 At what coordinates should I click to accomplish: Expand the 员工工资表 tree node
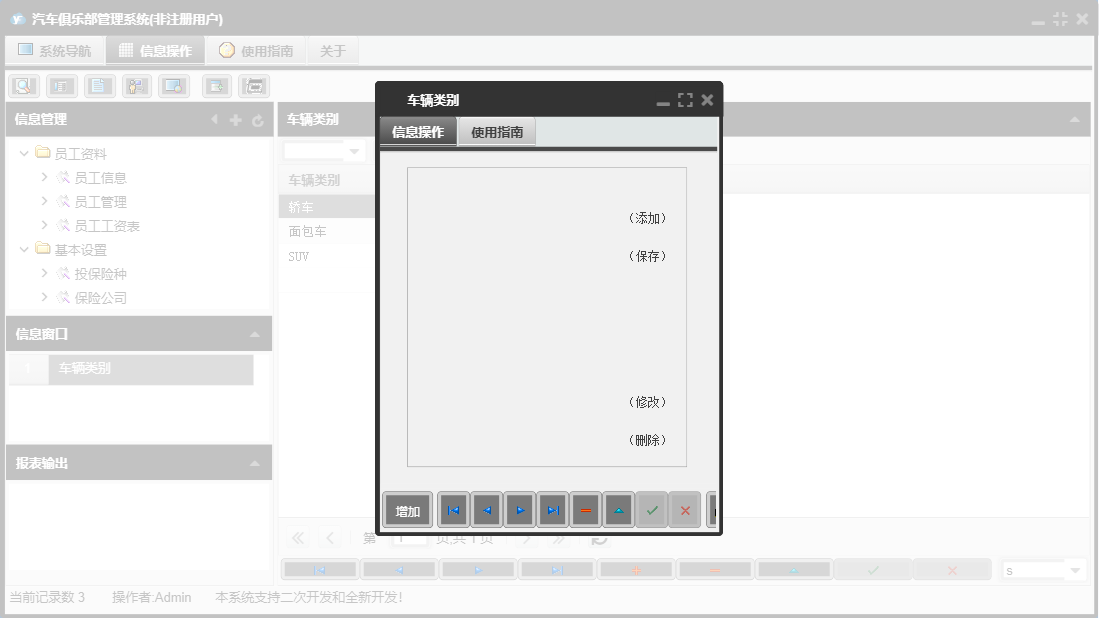pos(44,225)
